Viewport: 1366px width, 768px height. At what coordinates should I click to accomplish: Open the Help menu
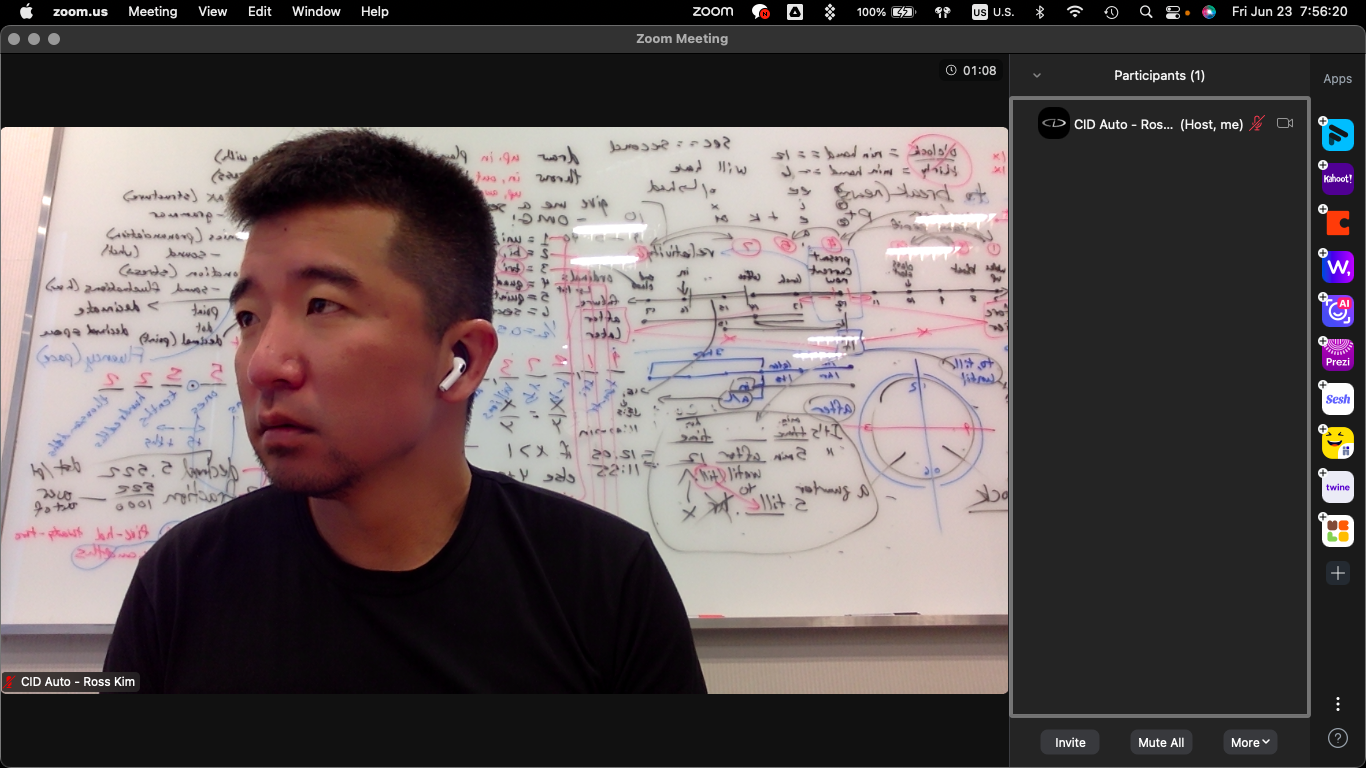(x=375, y=12)
